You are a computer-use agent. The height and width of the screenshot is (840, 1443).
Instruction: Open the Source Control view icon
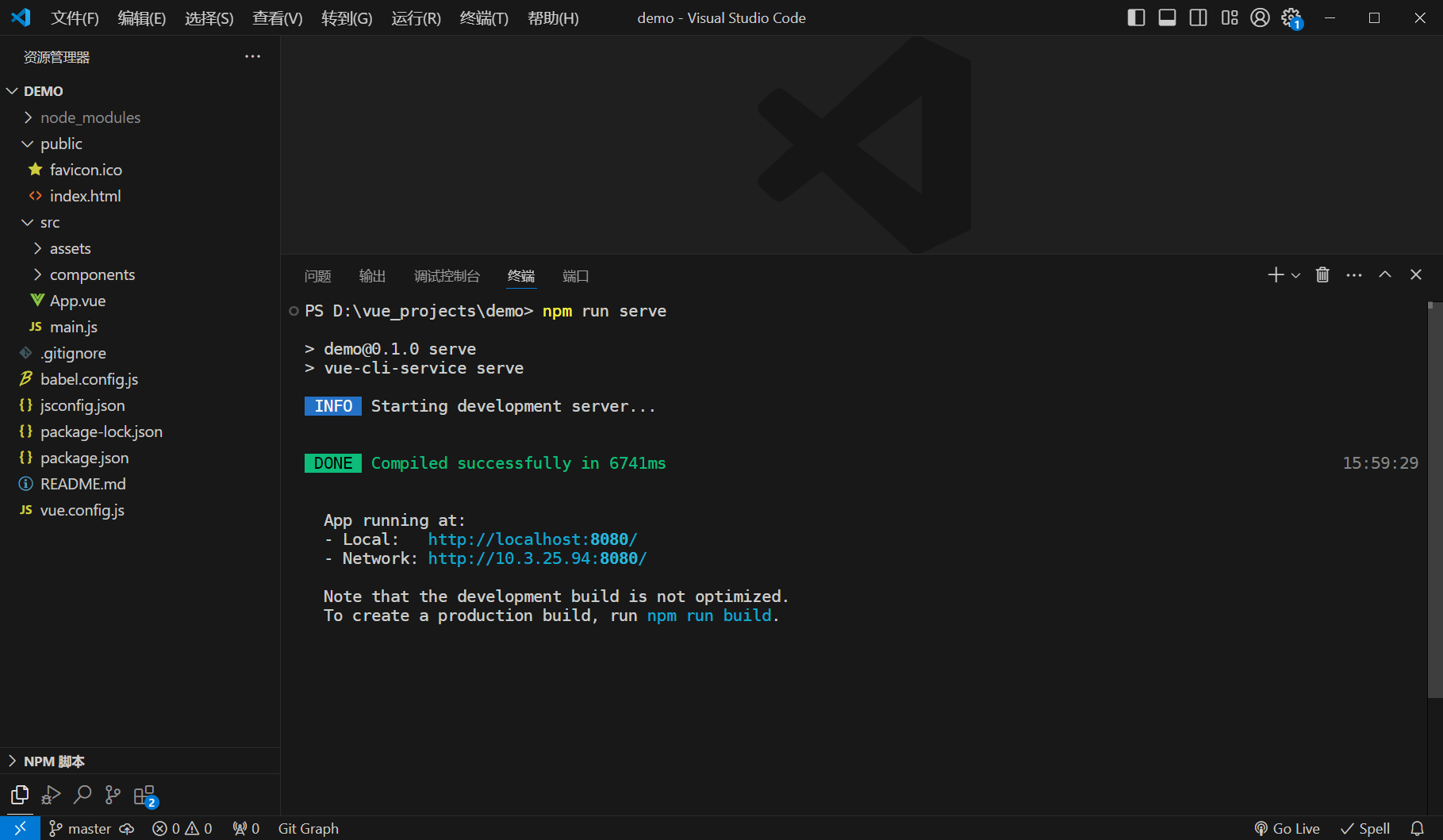tap(113, 795)
